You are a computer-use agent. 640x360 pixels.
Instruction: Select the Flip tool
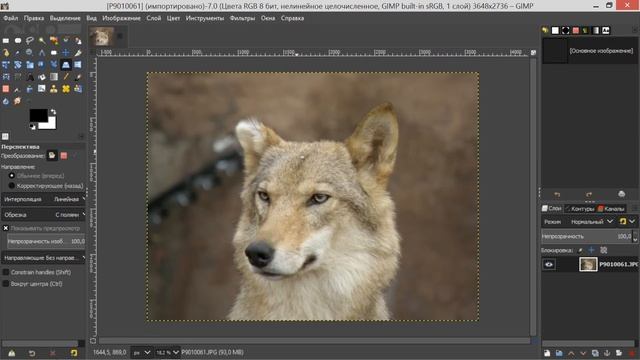78,64
